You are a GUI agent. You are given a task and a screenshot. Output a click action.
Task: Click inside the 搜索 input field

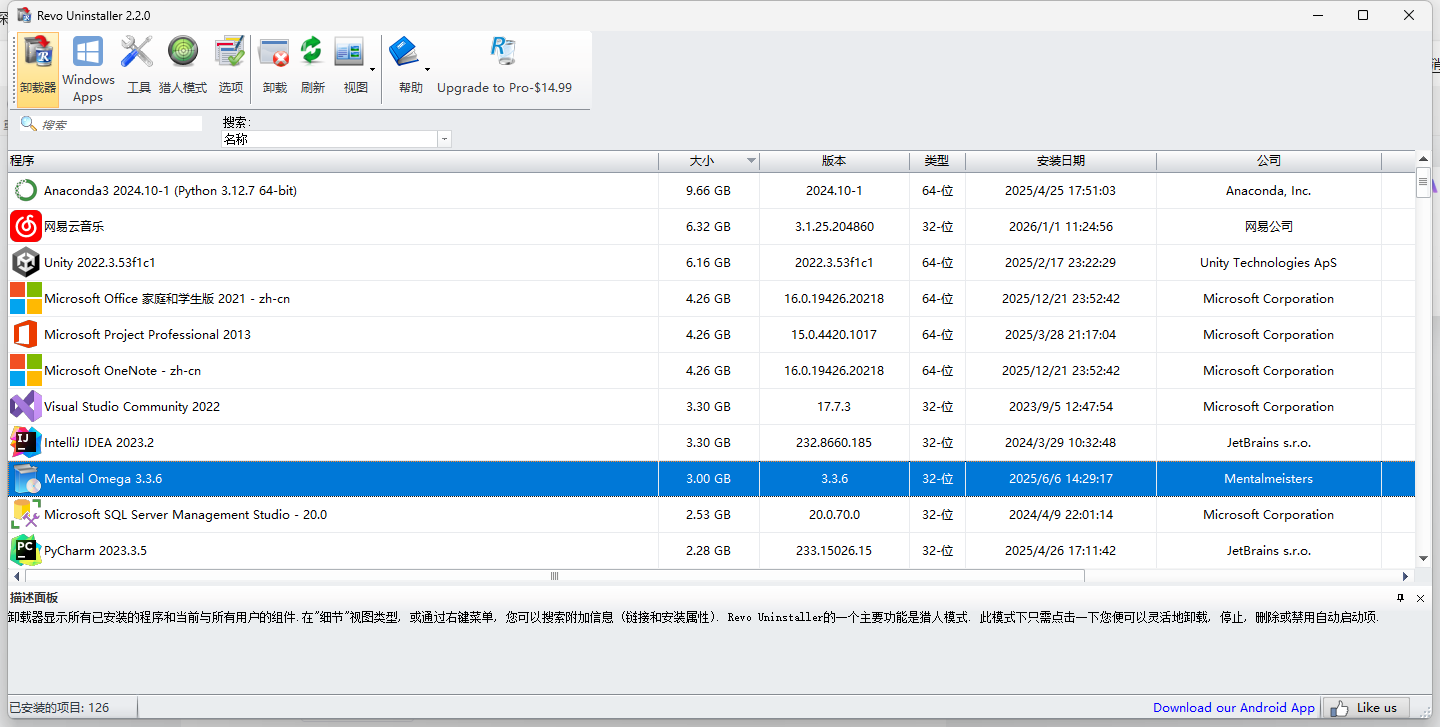click(x=120, y=124)
